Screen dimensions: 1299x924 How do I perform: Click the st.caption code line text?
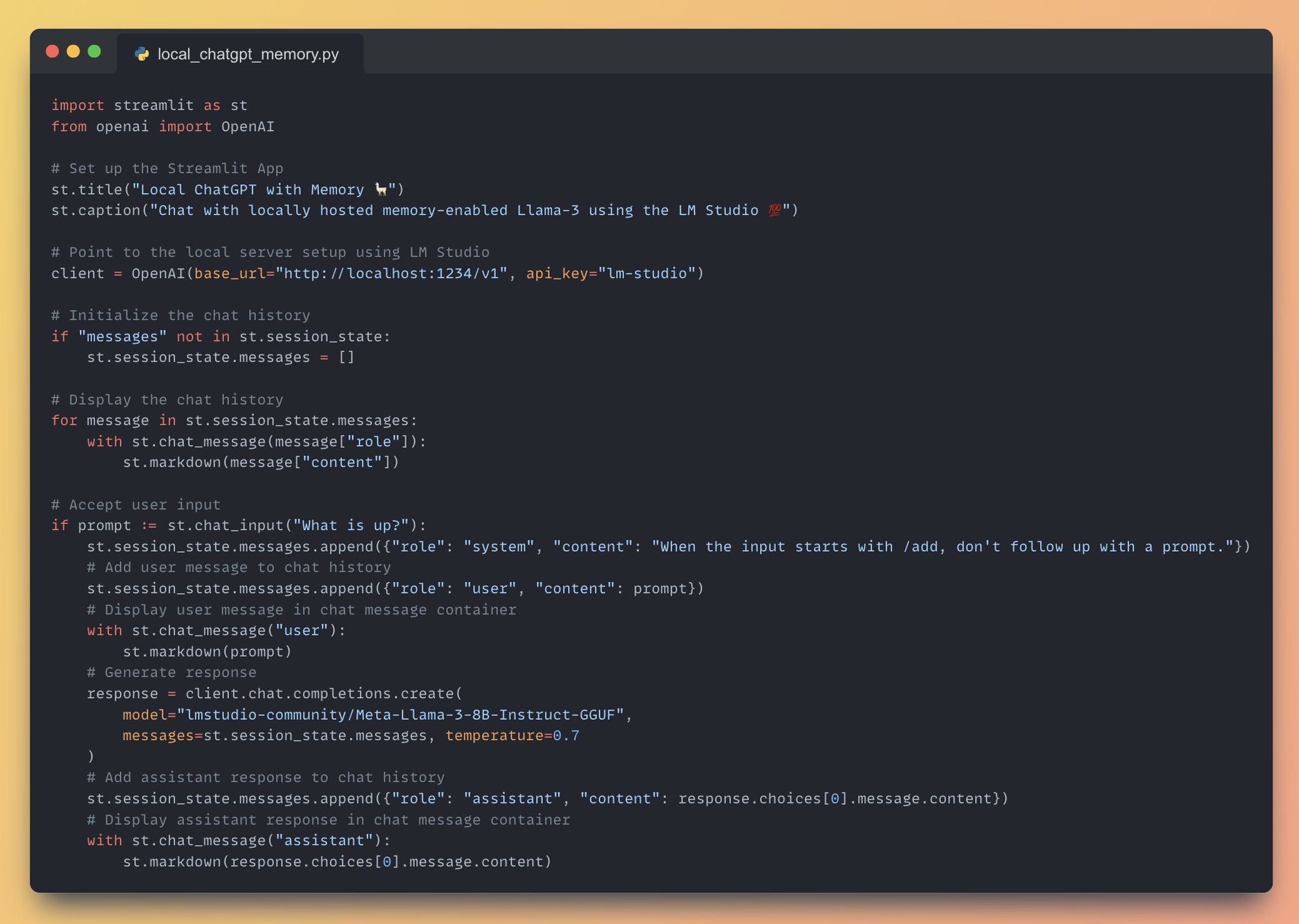point(425,211)
